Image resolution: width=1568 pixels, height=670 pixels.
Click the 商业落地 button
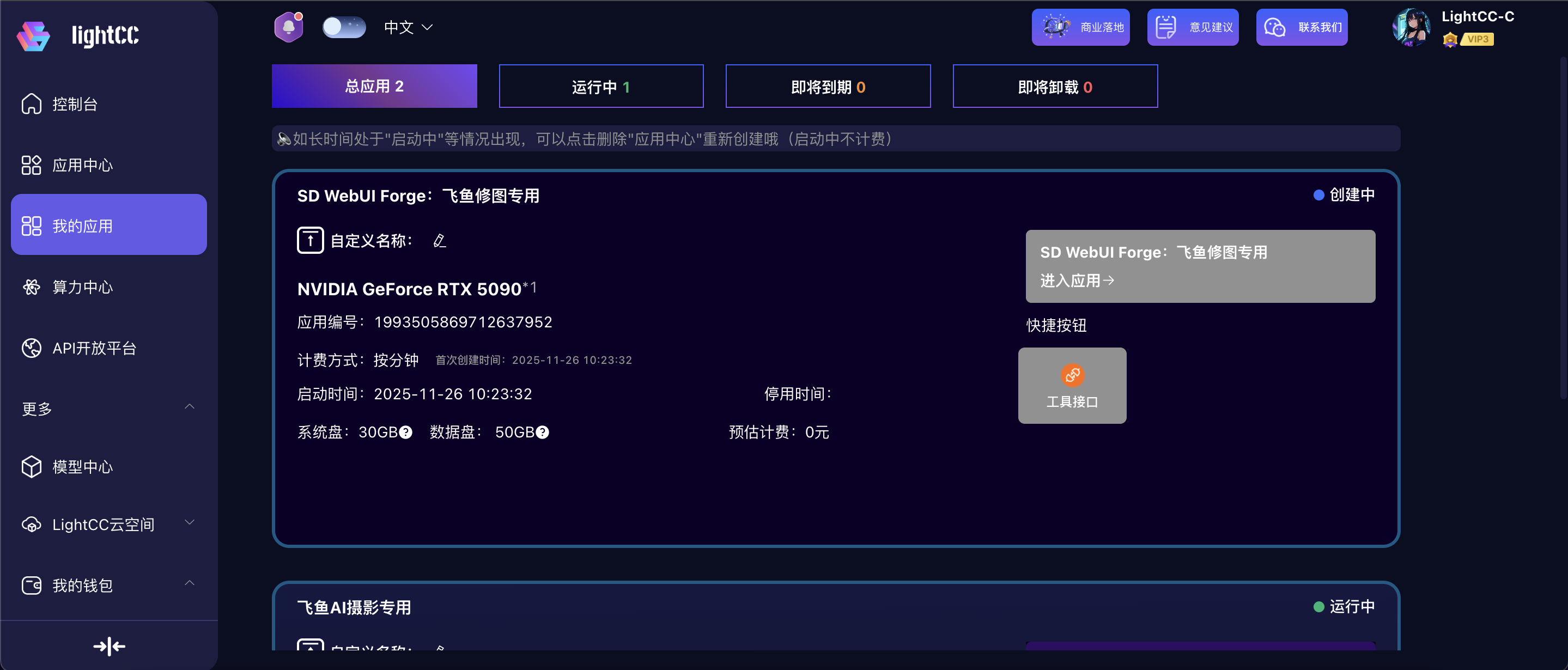1080,27
